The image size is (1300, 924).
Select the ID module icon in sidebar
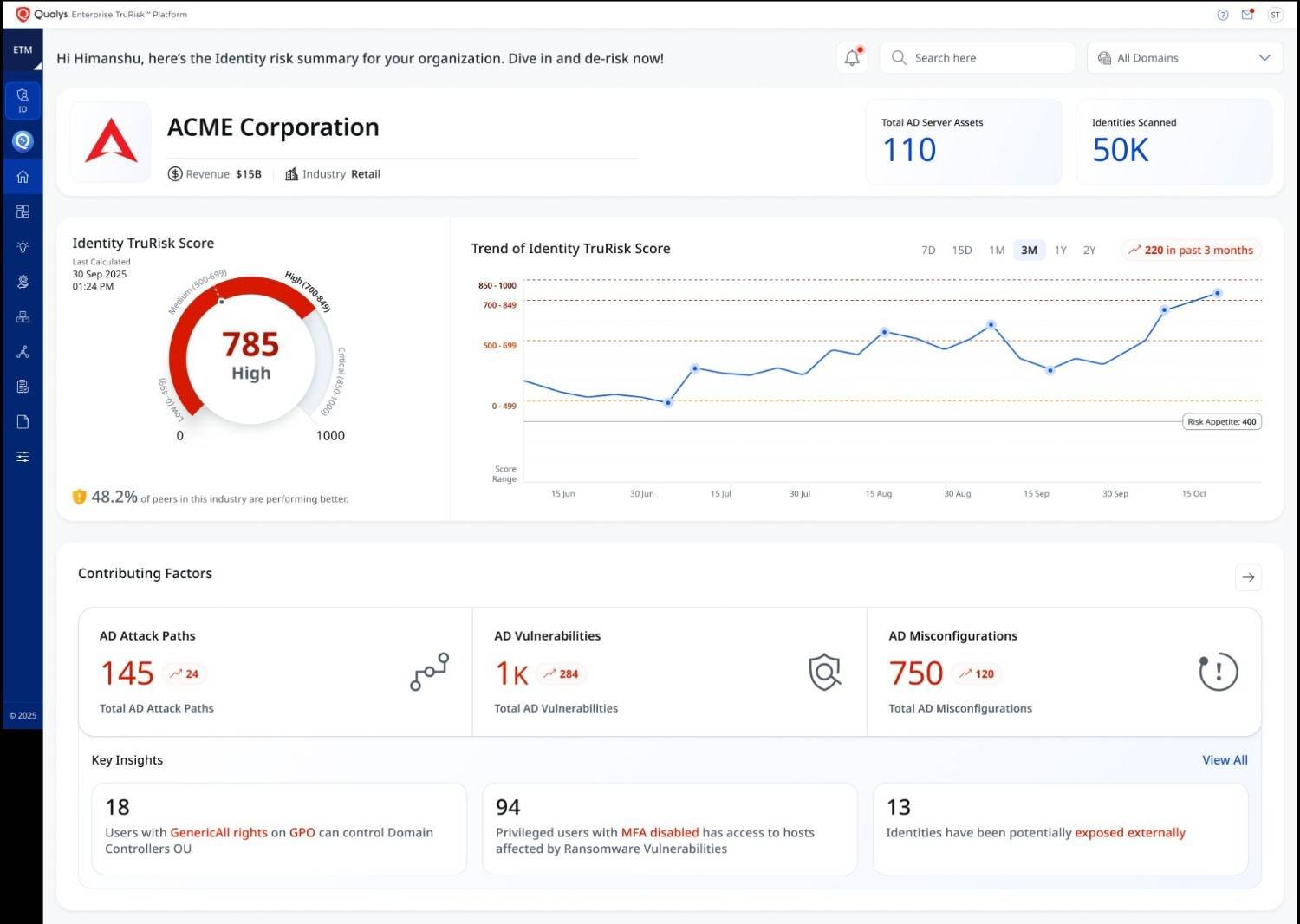coord(23,101)
